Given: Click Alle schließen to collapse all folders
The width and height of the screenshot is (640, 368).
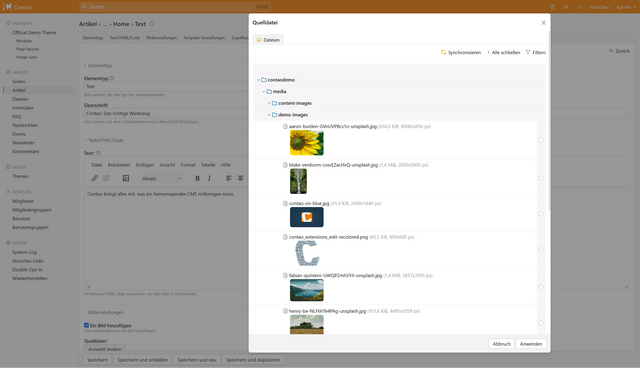Looking at the screenshot, I should 504,52.
